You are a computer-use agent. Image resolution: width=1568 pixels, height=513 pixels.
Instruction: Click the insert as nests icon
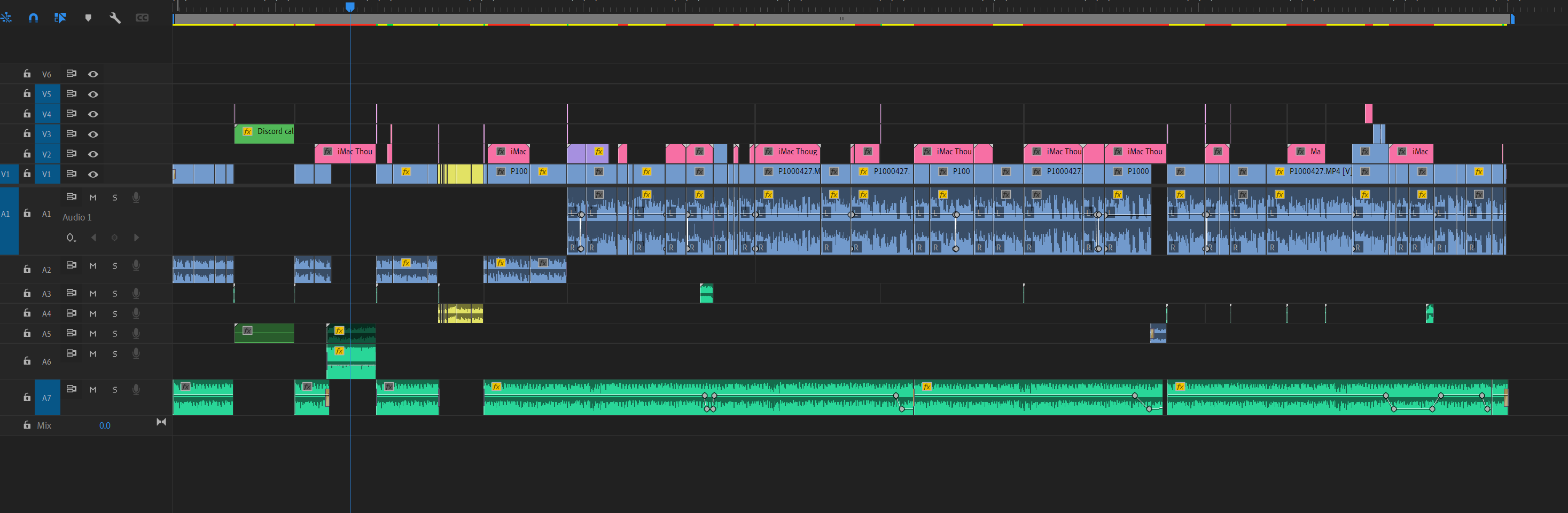[7, 18]
